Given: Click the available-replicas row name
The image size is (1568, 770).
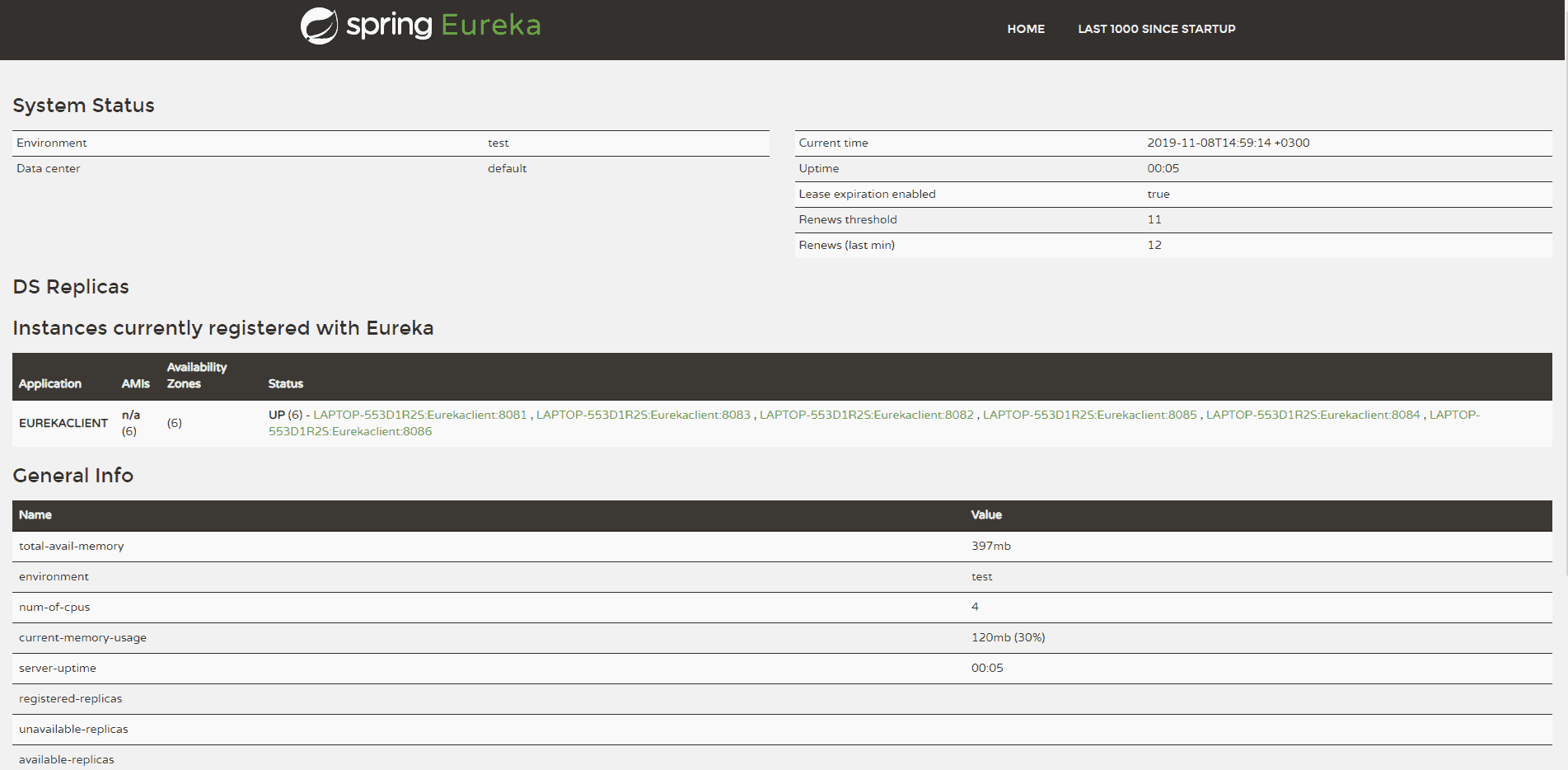Looking at the screenshot, I should coord(67,759).
